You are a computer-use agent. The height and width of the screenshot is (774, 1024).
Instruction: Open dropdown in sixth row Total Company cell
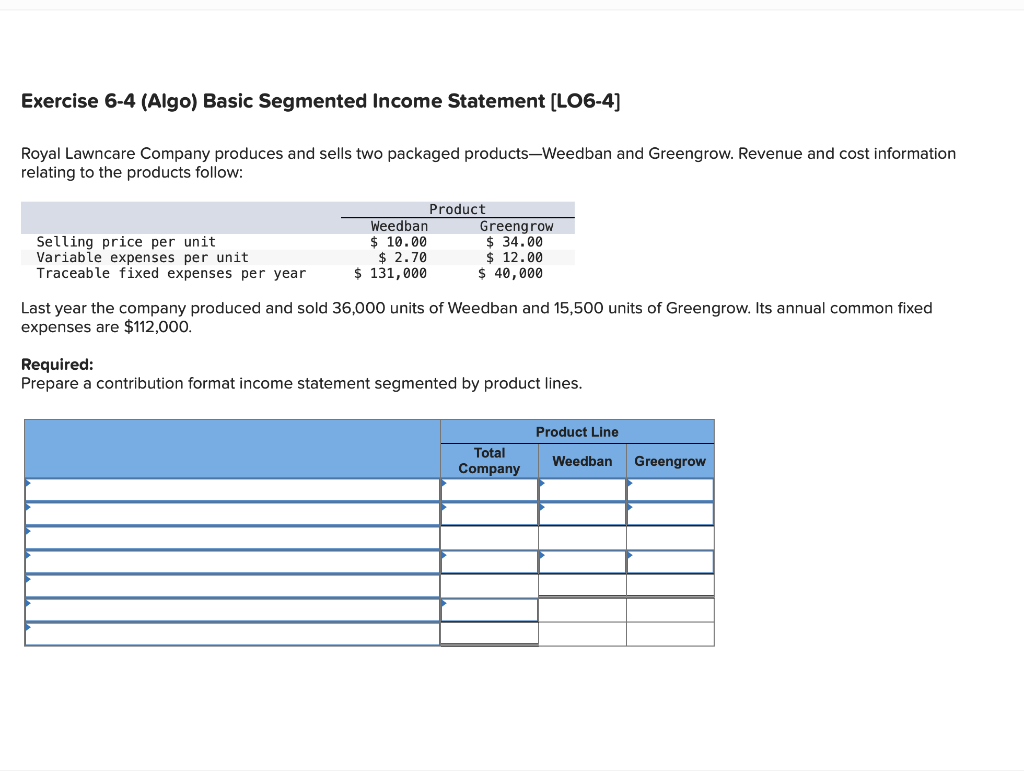443,601
